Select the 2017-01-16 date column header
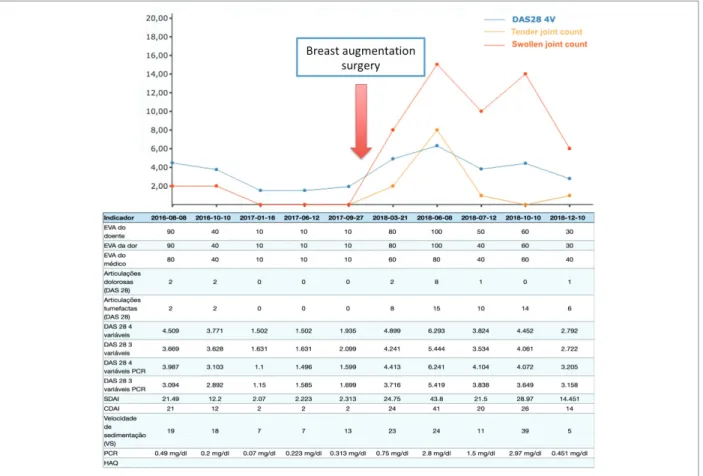This screenshot has height=476, width=703. pos(257,218)
